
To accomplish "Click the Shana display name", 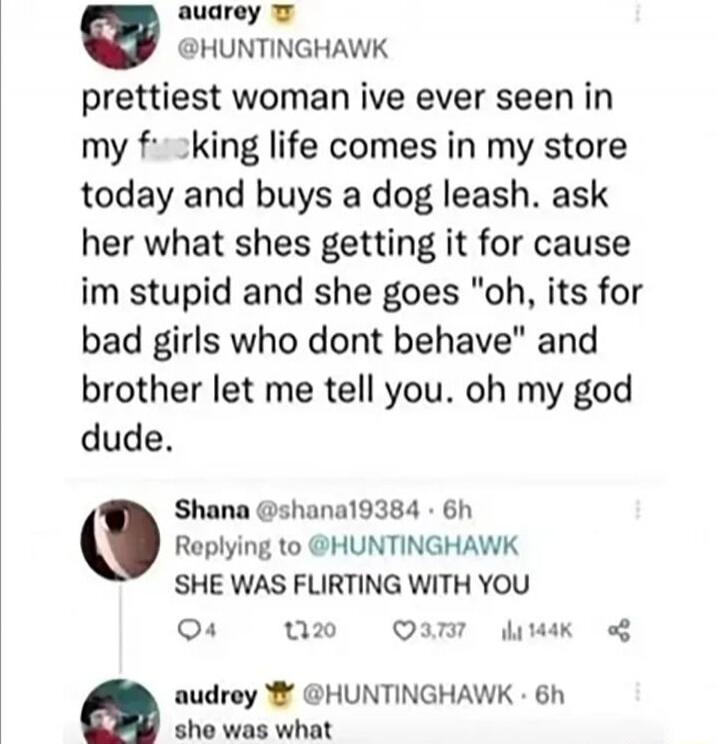I will click(212, 511).
